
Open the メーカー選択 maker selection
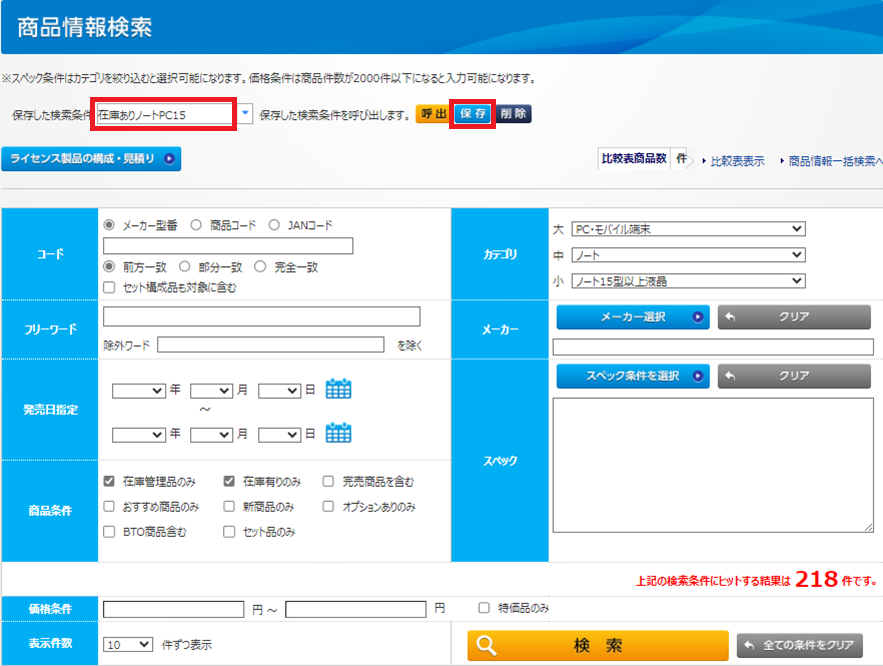(632, 318)
